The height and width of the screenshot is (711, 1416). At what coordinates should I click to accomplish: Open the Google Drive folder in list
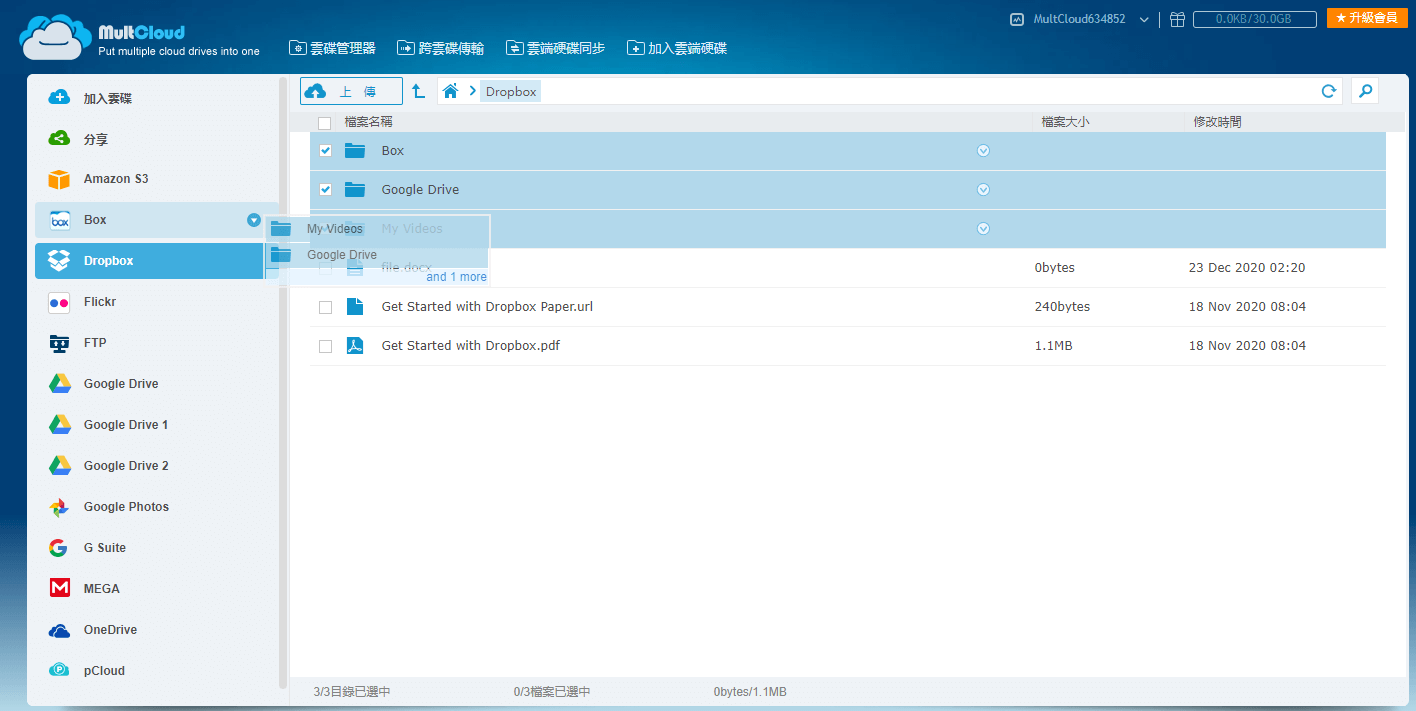tap(420, 190)
